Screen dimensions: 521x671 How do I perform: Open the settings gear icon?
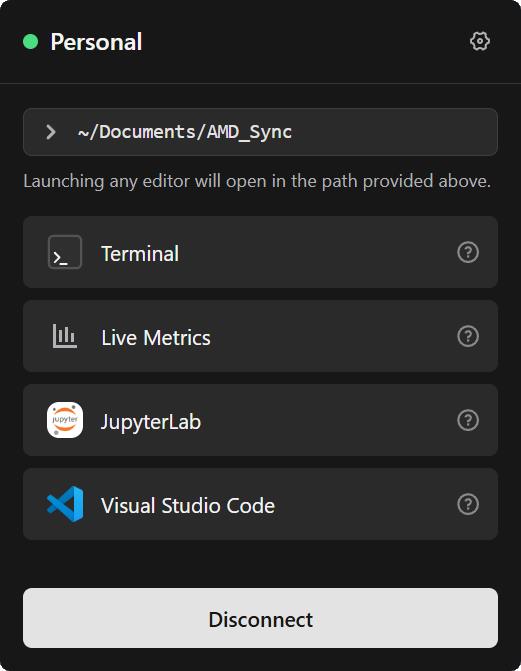[479, 42]
